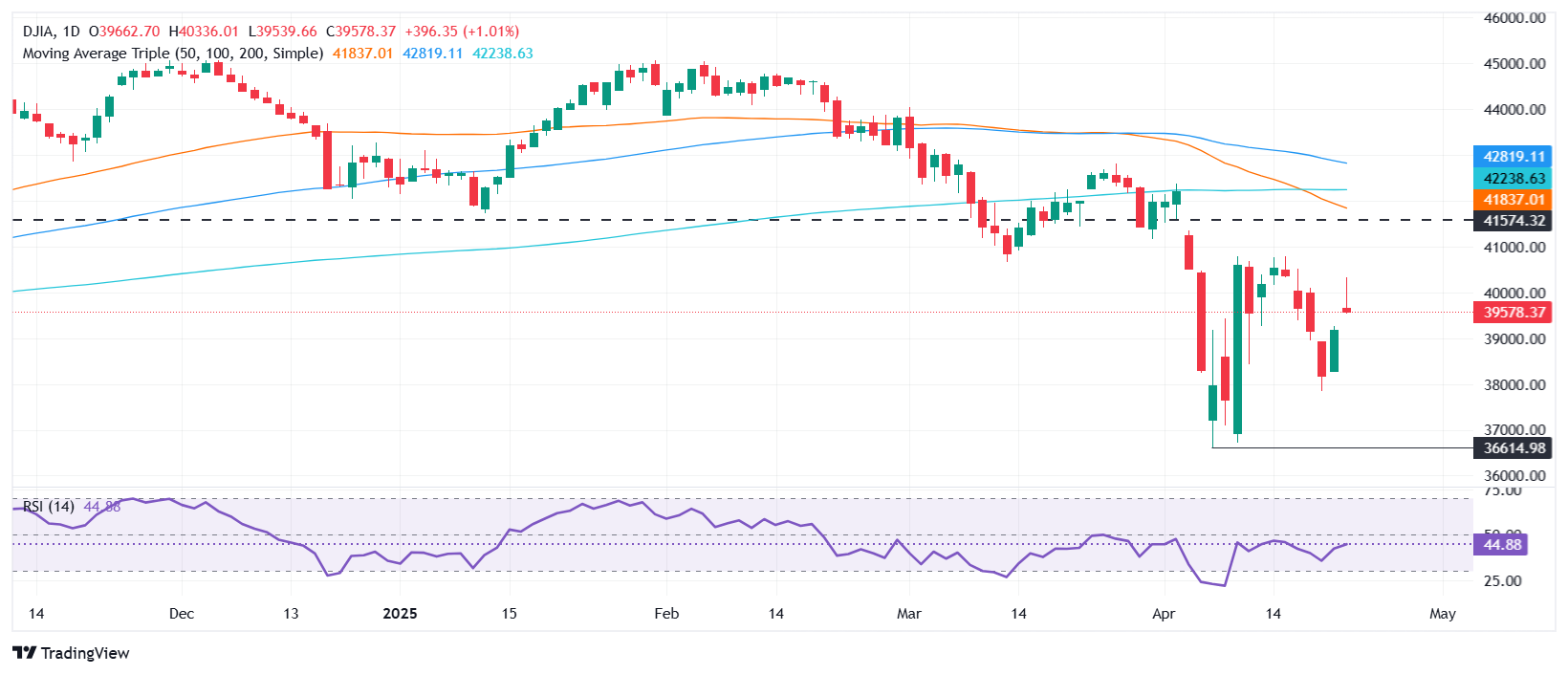Screen dimensions: 1568x675
Task: Click the DJIA symbol name in legend
Action: point(38,32)
